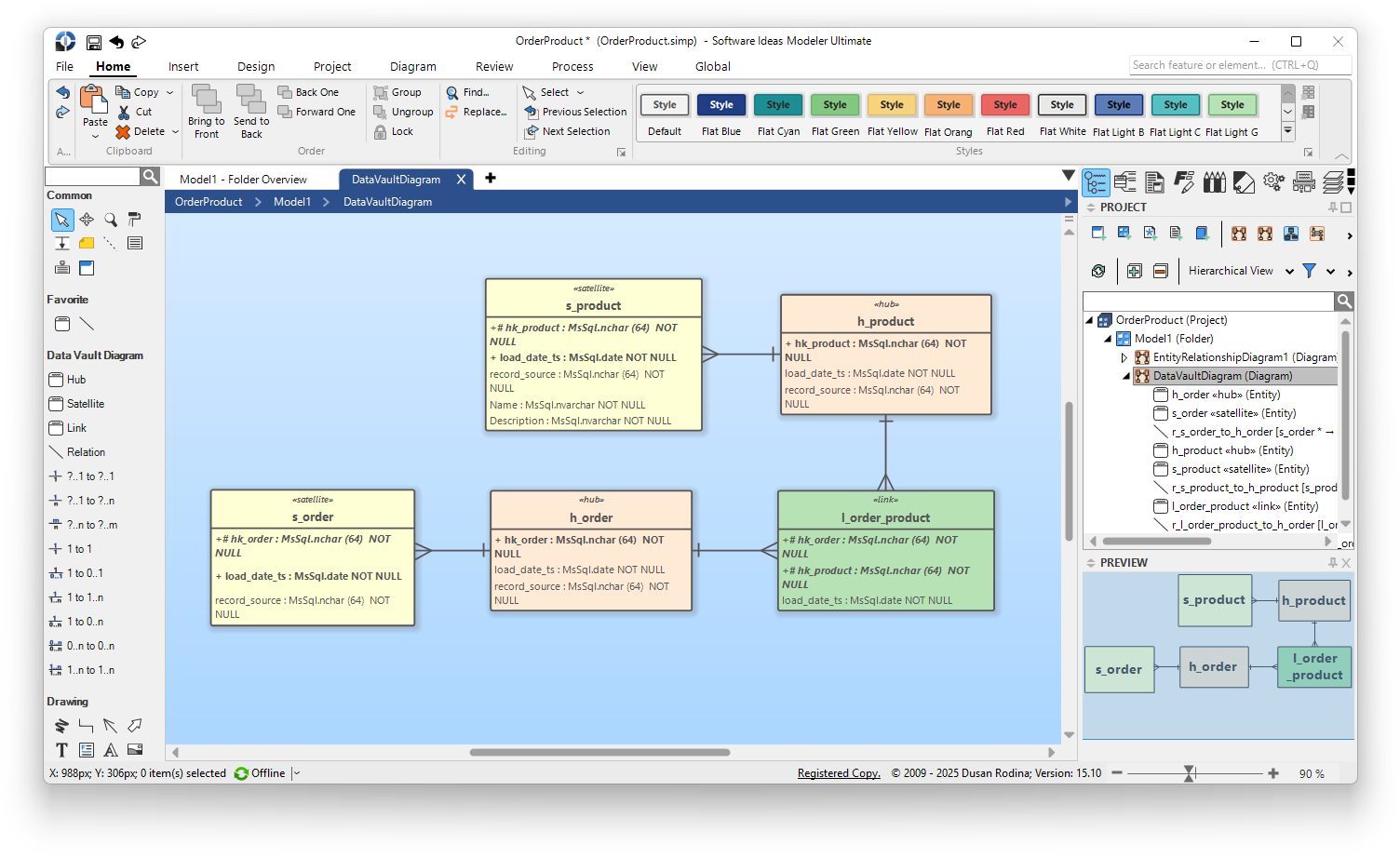Click the Find button
The height and width of the screenshot is (858, 1400).
pyautogui.click(x=467, y=93)
